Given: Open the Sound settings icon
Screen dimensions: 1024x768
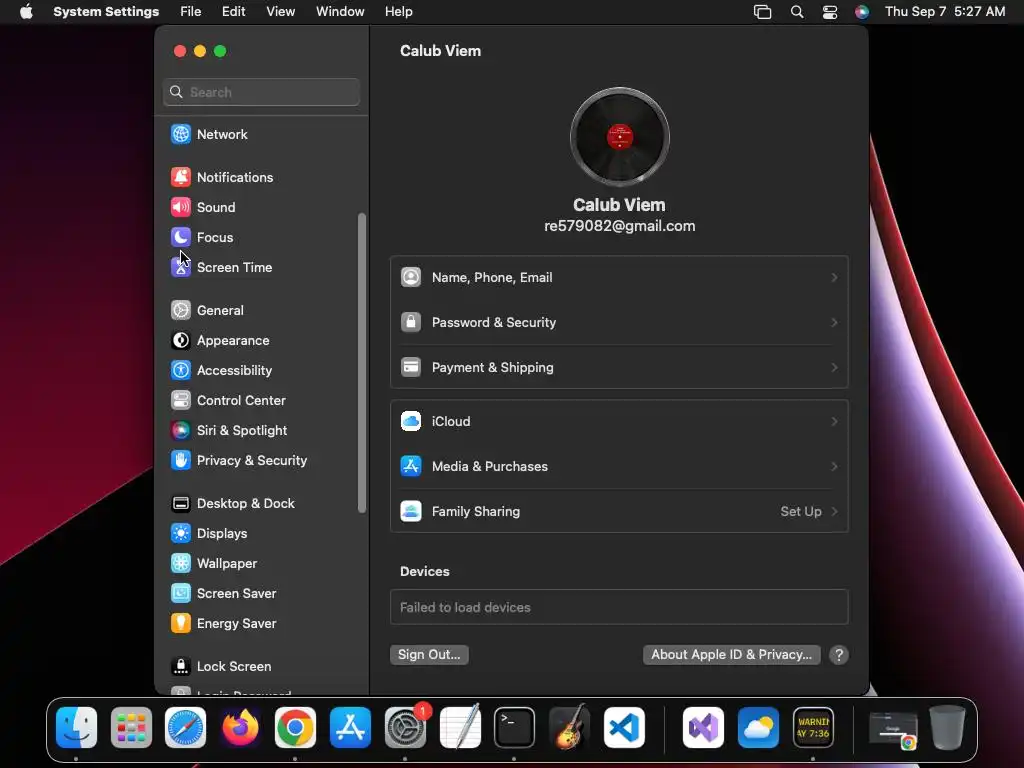Looking at the screenshot, I should pos(181,207).
